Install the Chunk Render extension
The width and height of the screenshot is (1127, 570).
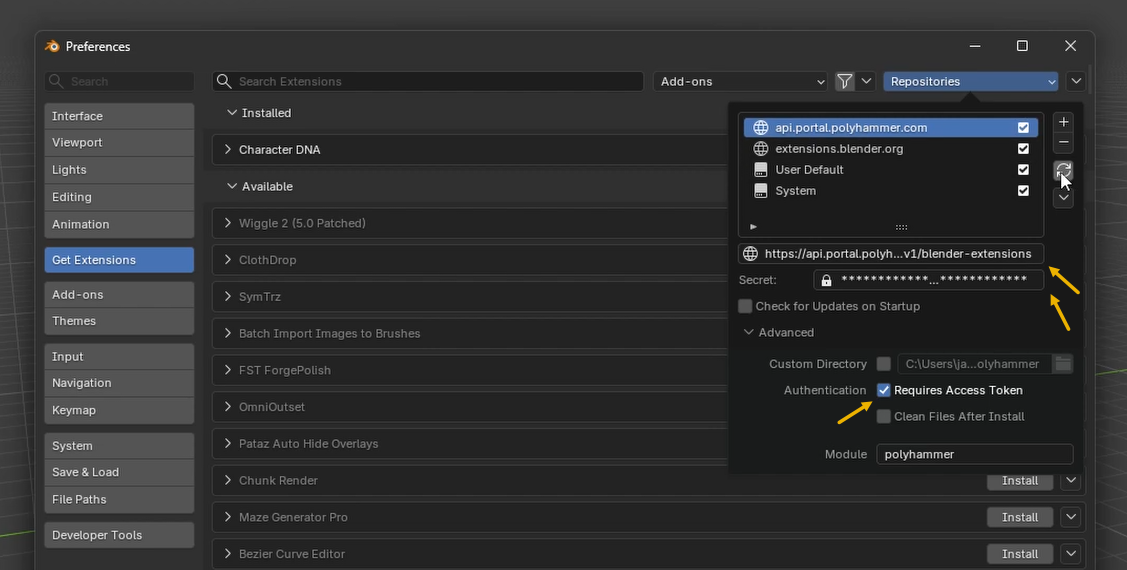coord(1020,480)
